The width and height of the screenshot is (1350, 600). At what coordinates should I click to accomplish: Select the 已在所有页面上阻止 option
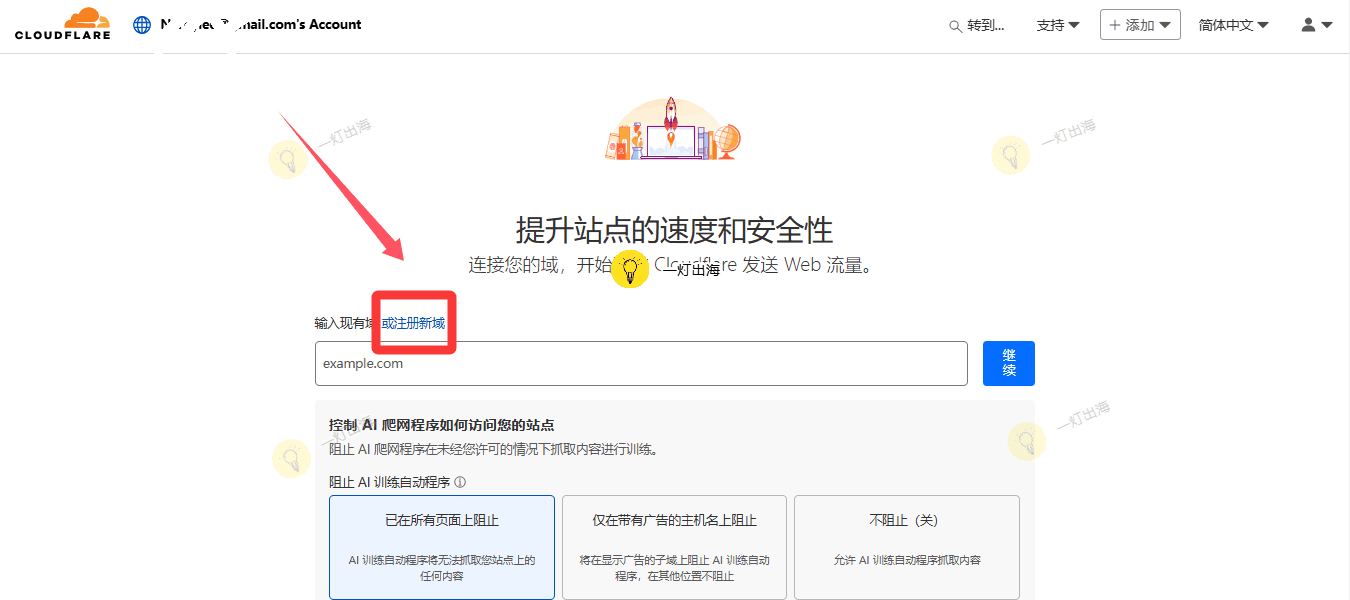tap(441, 546)
